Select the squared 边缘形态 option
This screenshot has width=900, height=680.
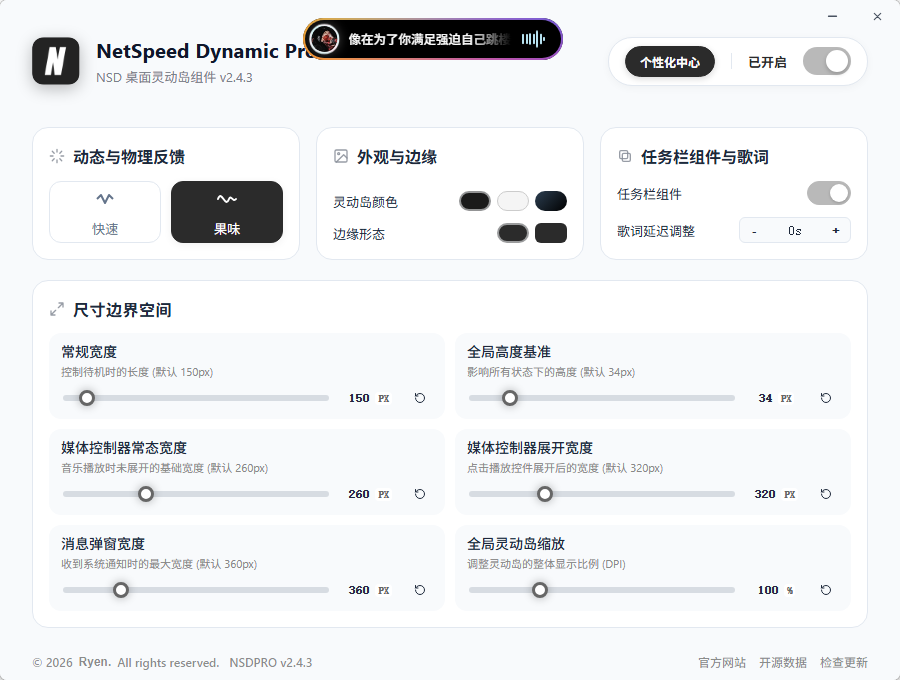pos(551,233)
